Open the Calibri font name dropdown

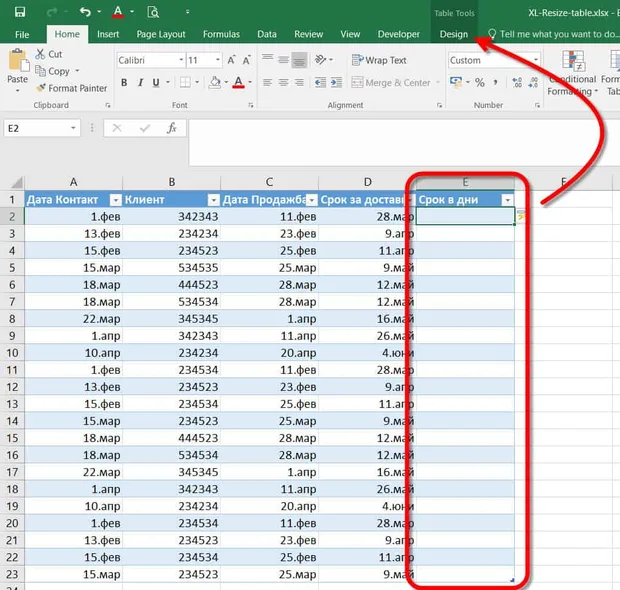tap(181, 60)
